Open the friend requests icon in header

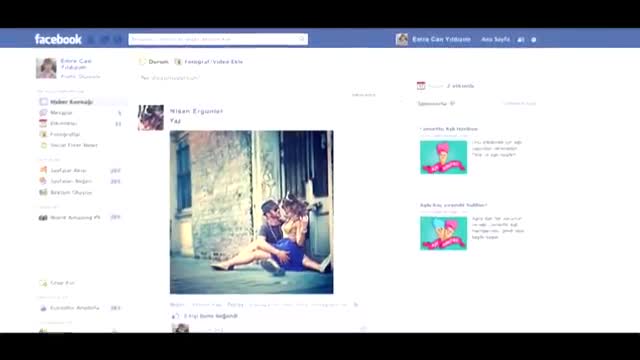click(x=92, y=40)
